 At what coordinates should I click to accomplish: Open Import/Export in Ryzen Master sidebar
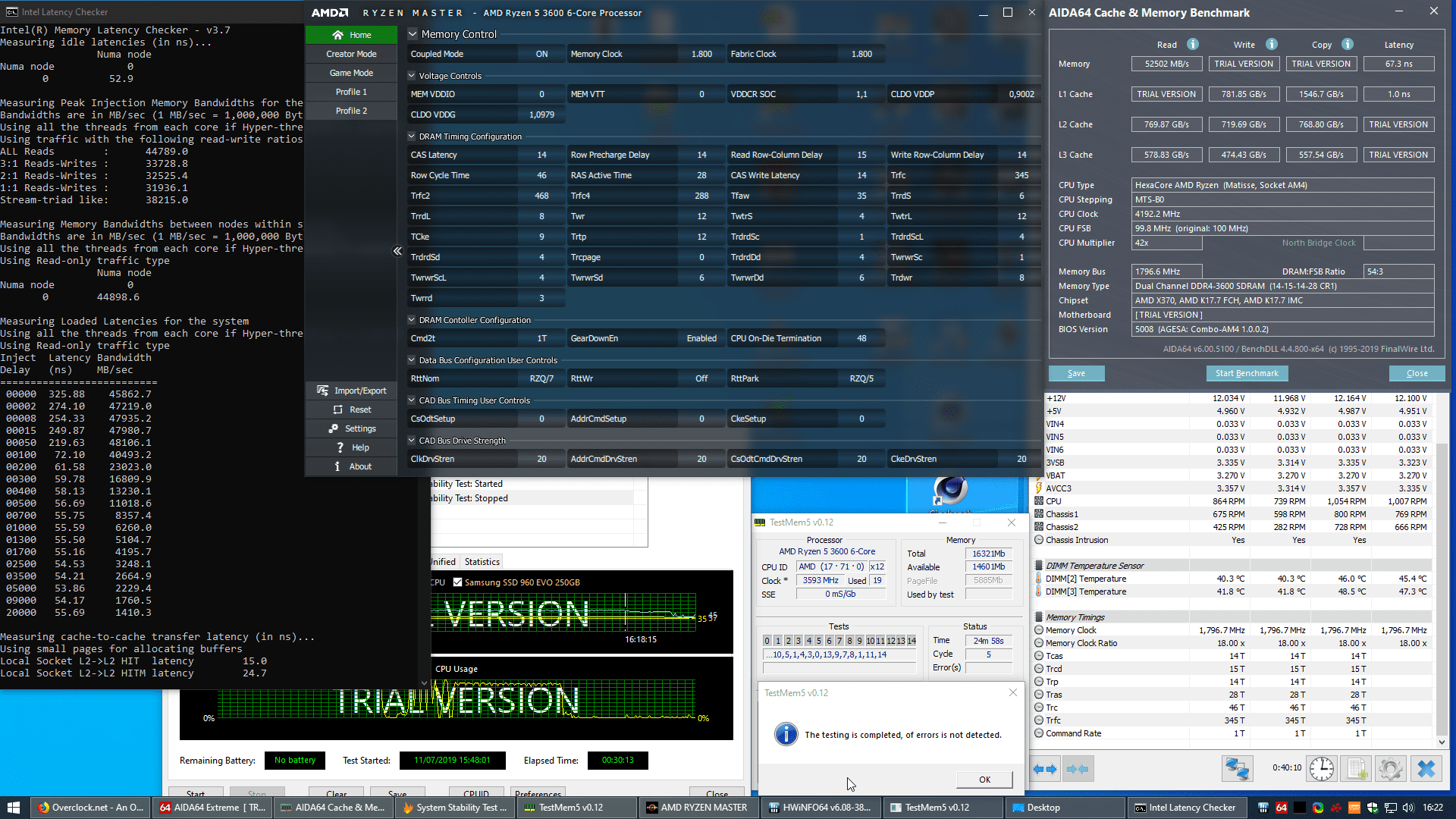[351, 391]
